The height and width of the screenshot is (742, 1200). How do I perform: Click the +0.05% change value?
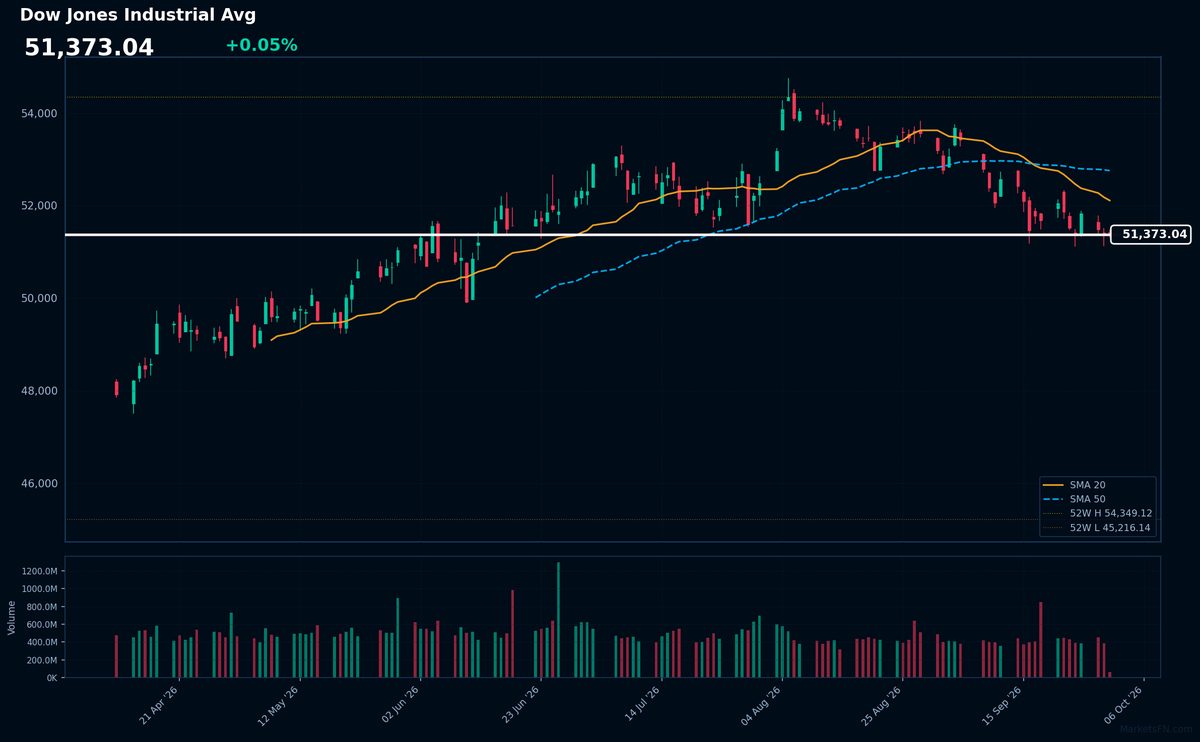pyautogui.click(x=261, y=46)
